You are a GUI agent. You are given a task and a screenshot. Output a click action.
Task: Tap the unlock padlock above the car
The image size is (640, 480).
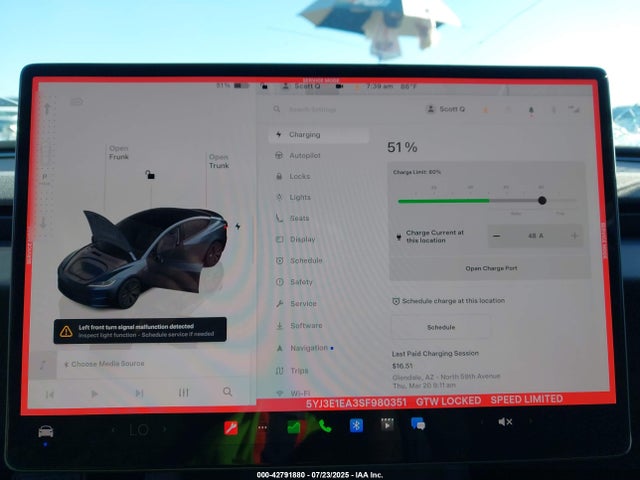[x=150, y=175]
